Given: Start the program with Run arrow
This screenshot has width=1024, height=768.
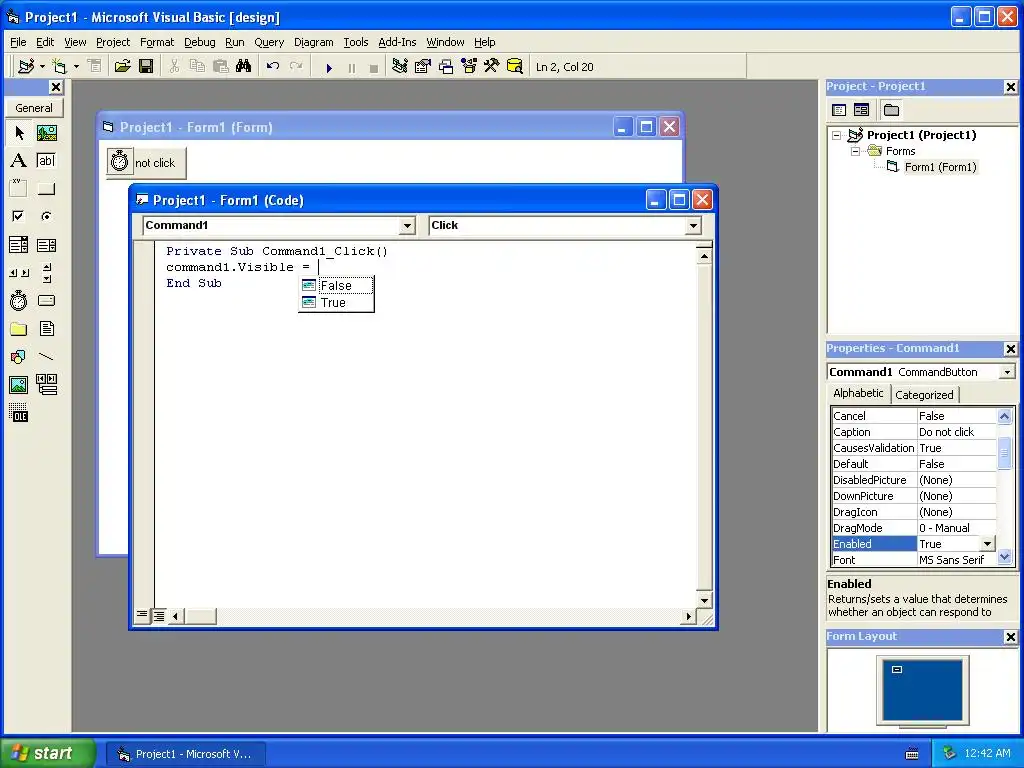Looking at the screenshot, I should (x=329, y=67).
